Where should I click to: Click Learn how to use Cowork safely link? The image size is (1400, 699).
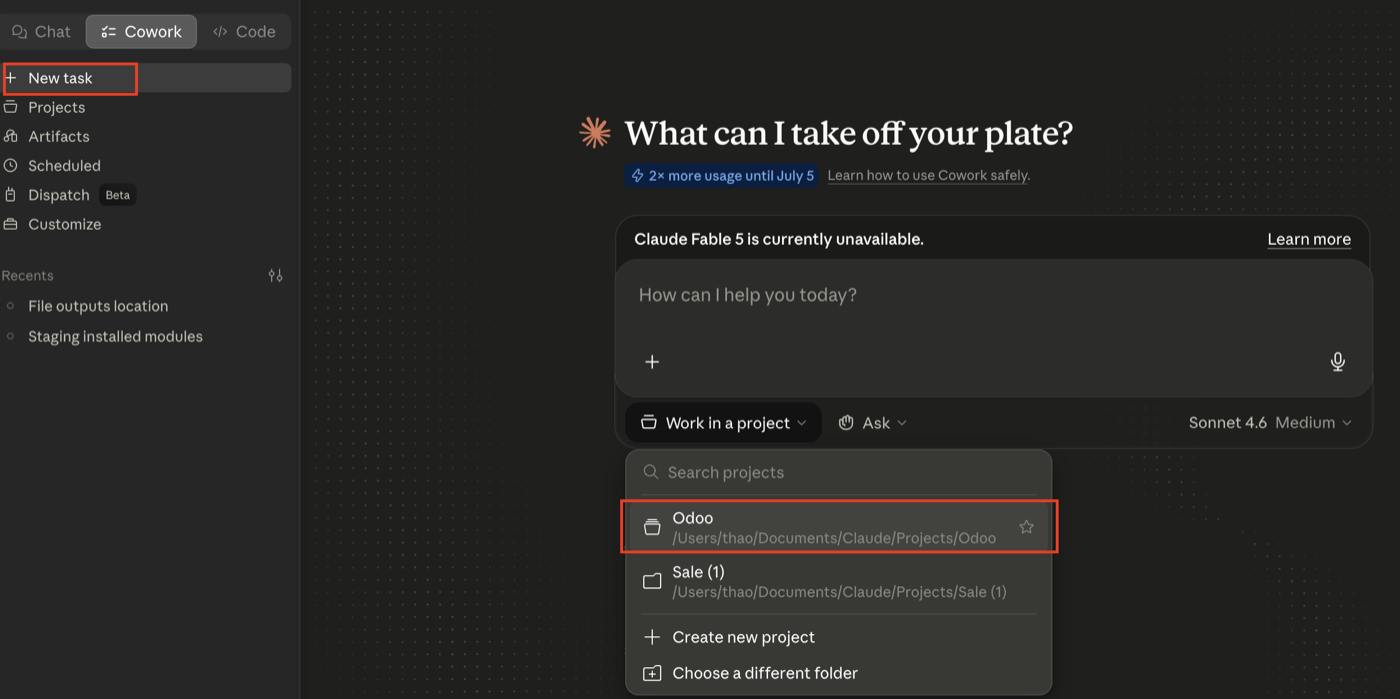[928, 175]
